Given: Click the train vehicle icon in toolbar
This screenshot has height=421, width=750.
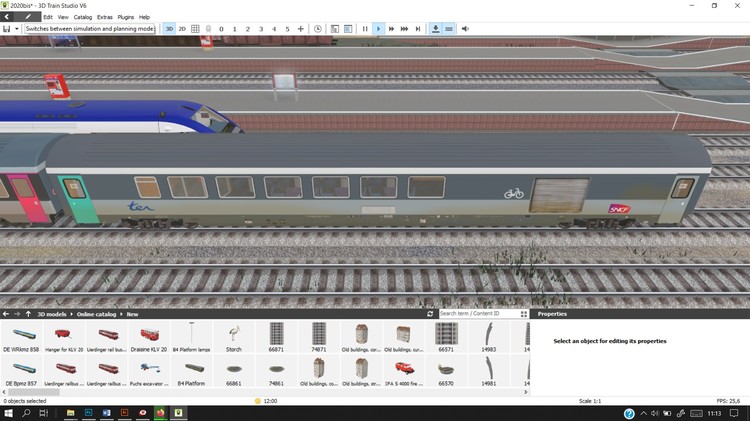Looking at the screenshot, I should pos(208,29).
